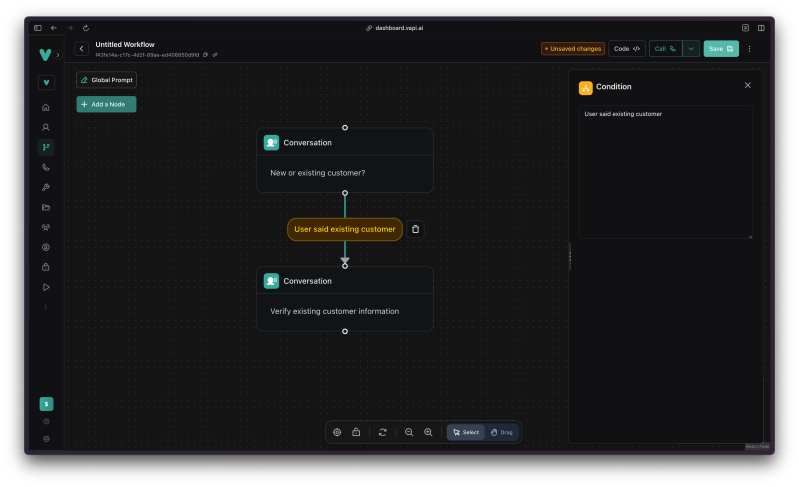Copy the workflow ID
799x487 pixels.
205,55
